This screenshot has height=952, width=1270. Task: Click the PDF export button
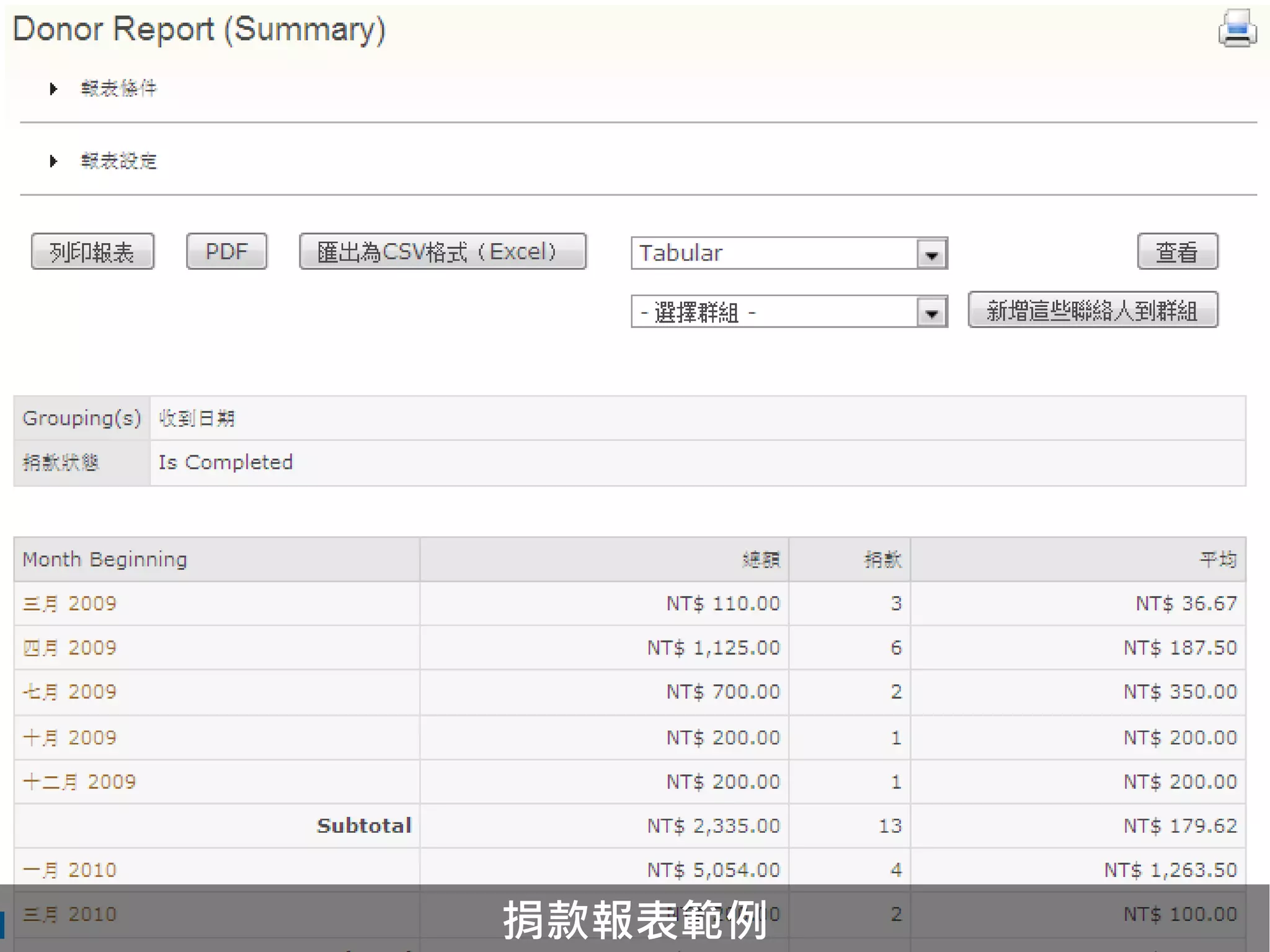[226, 252]
